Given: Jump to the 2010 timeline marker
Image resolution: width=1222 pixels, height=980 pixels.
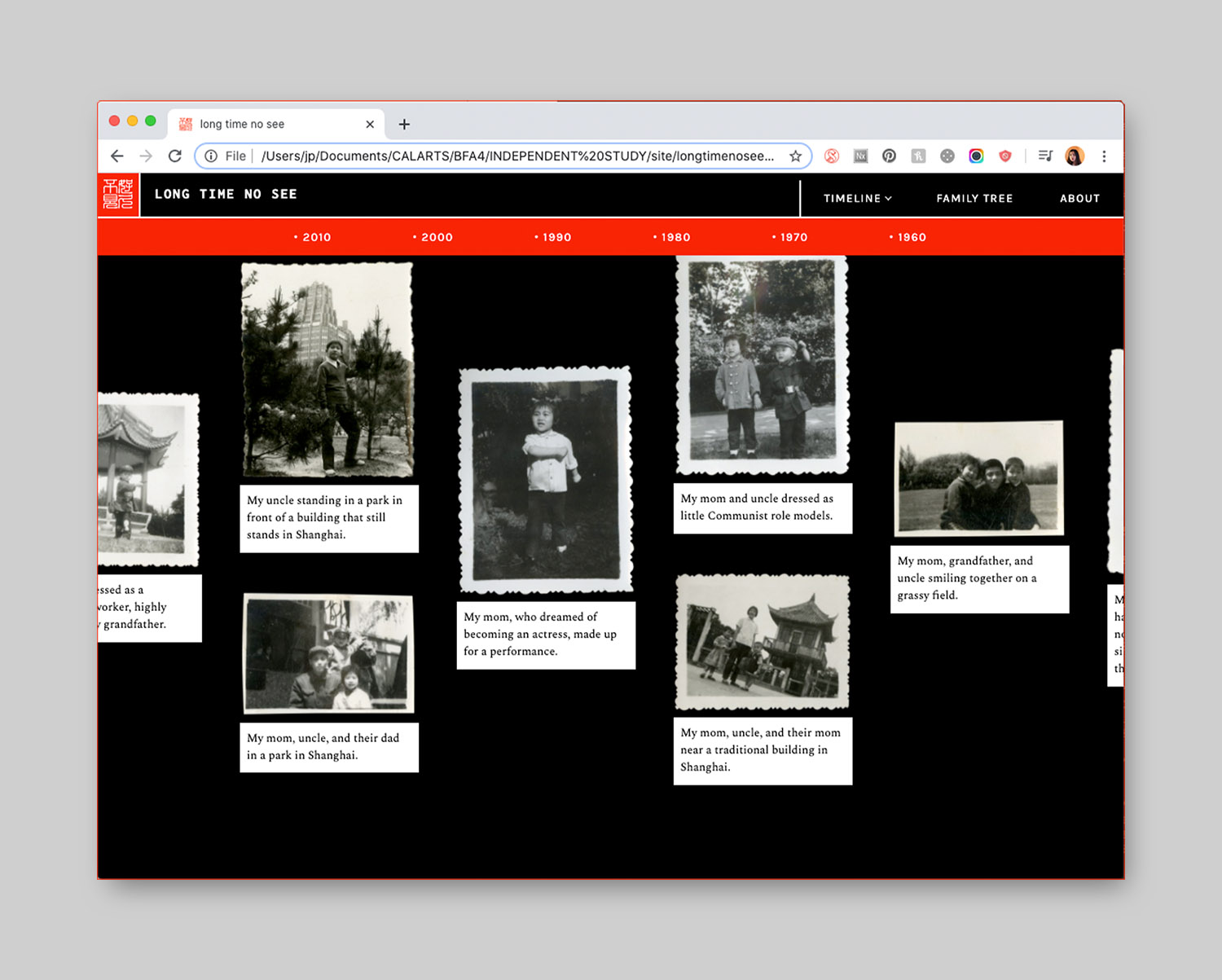Looking at the screenshot, I should pyautogui.click(x=313, y=237).
